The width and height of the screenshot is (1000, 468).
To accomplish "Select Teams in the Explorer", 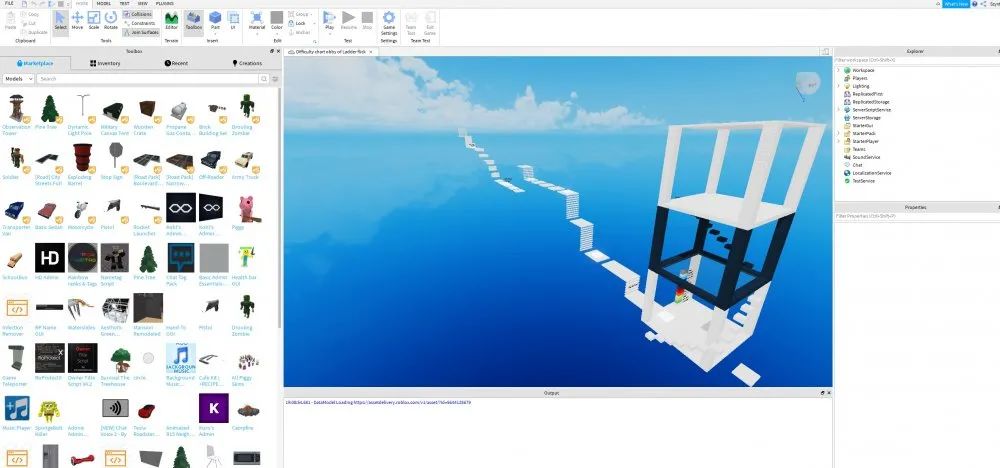I will coord(858,149).
